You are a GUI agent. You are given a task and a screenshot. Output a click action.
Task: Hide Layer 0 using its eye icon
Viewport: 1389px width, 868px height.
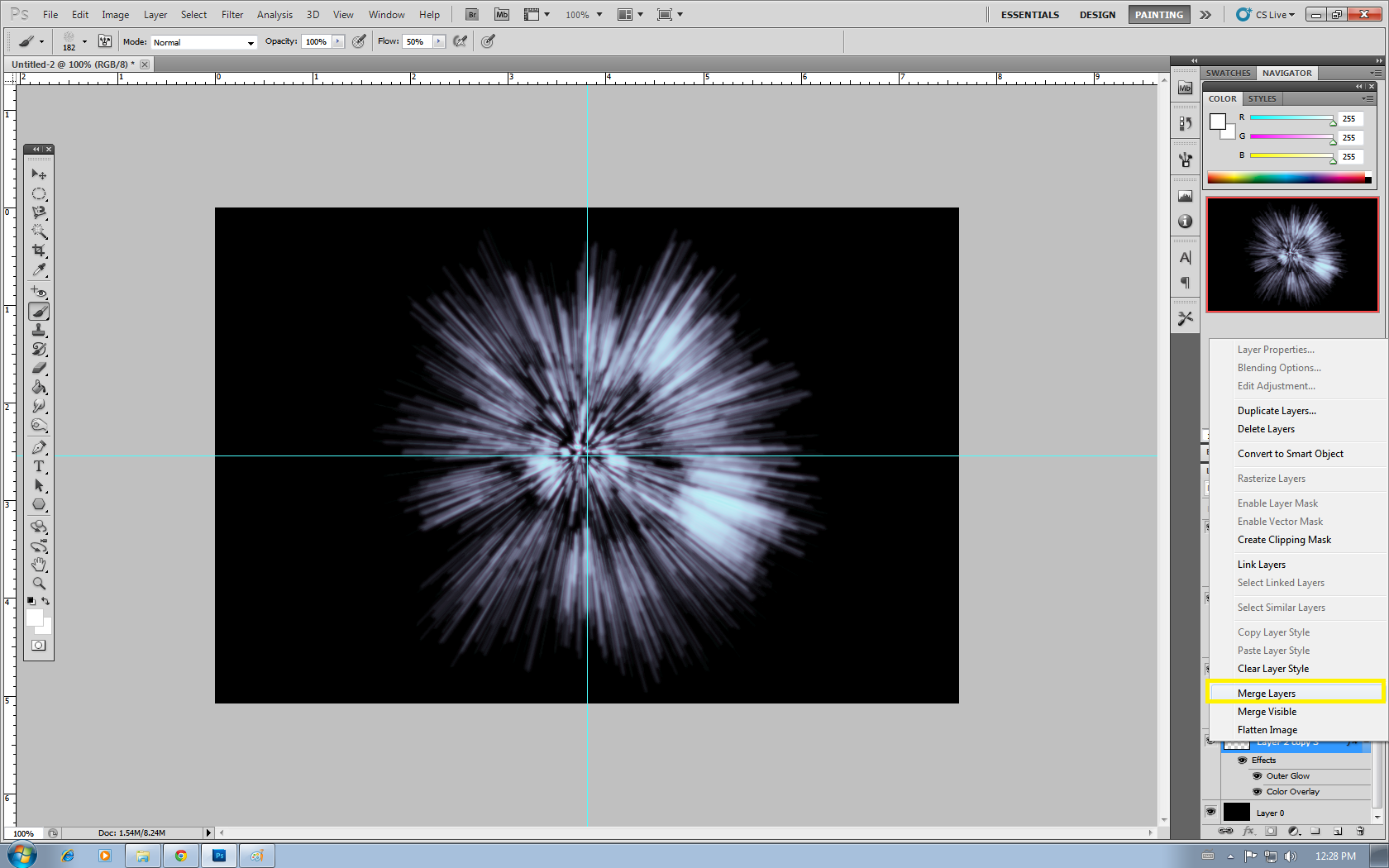(x=1210, y=812)
